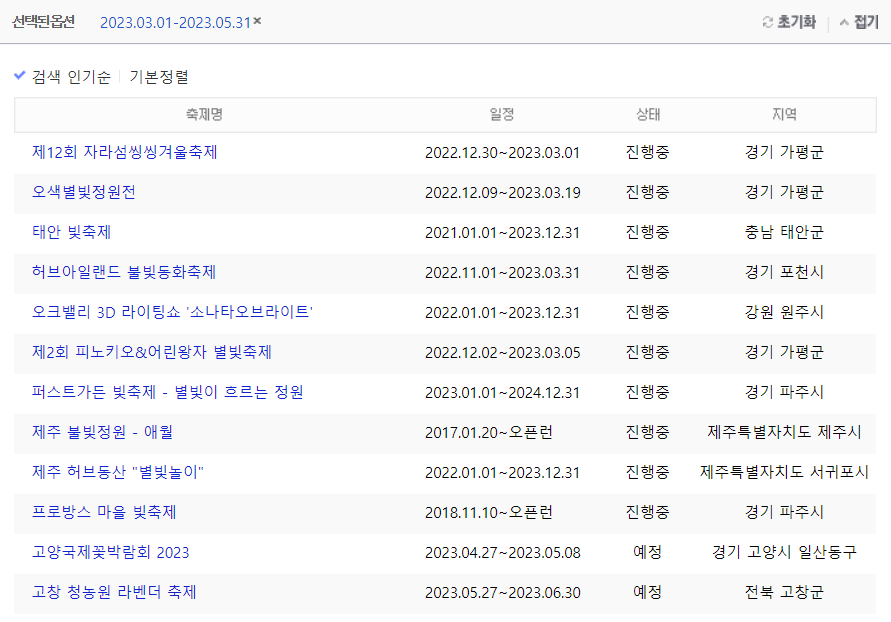891x622 pixels.
Task: Click the date 2022.12.30~2023.03.01
Action: (x=502, y=153)
